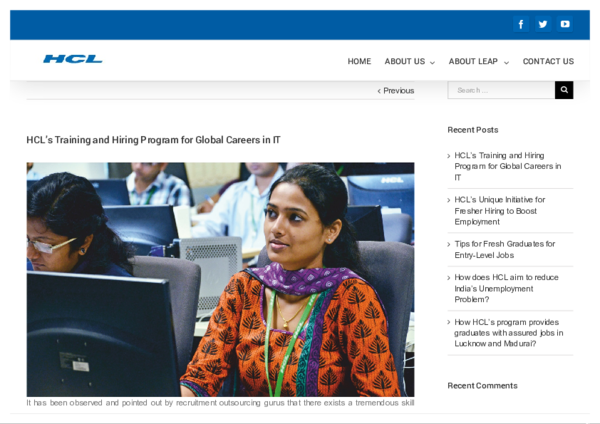This screenshot has width=600, height=424.
Task: Click chevron beside Tips for Fresh Graduates
Action: [449, 244]
